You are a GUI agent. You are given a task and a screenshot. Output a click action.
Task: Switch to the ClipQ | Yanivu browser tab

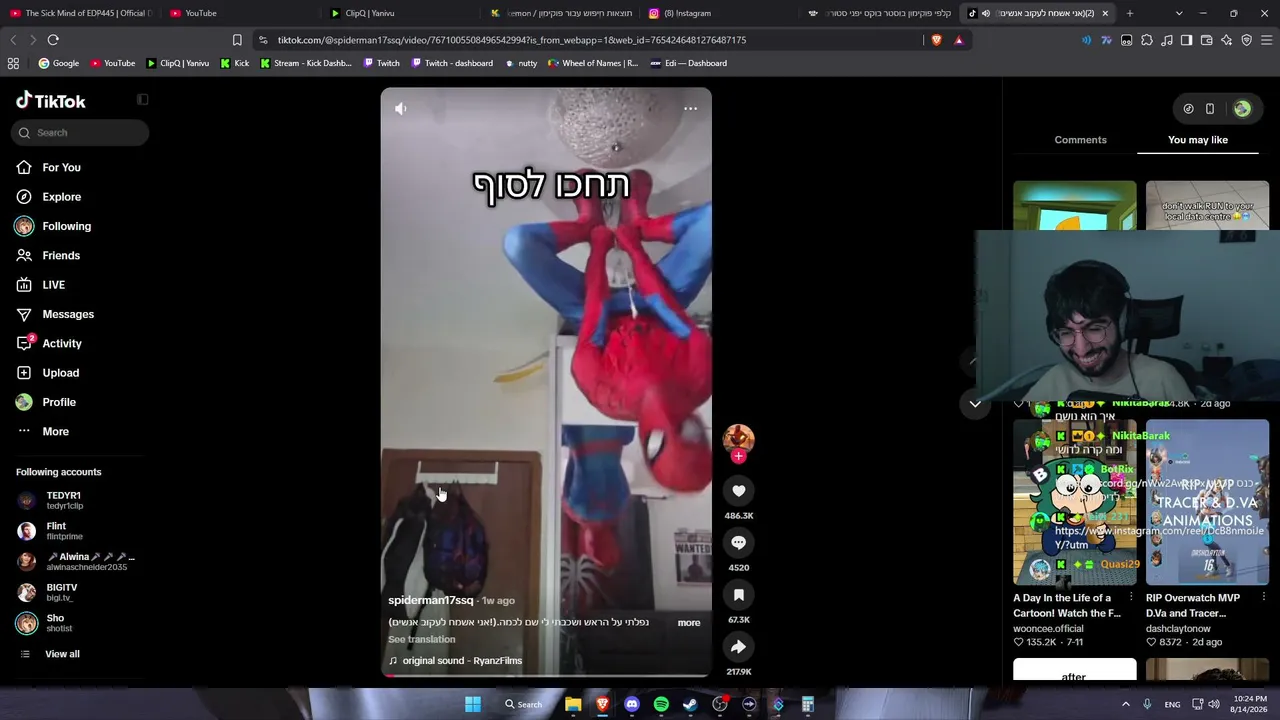(x=400, y=13)
